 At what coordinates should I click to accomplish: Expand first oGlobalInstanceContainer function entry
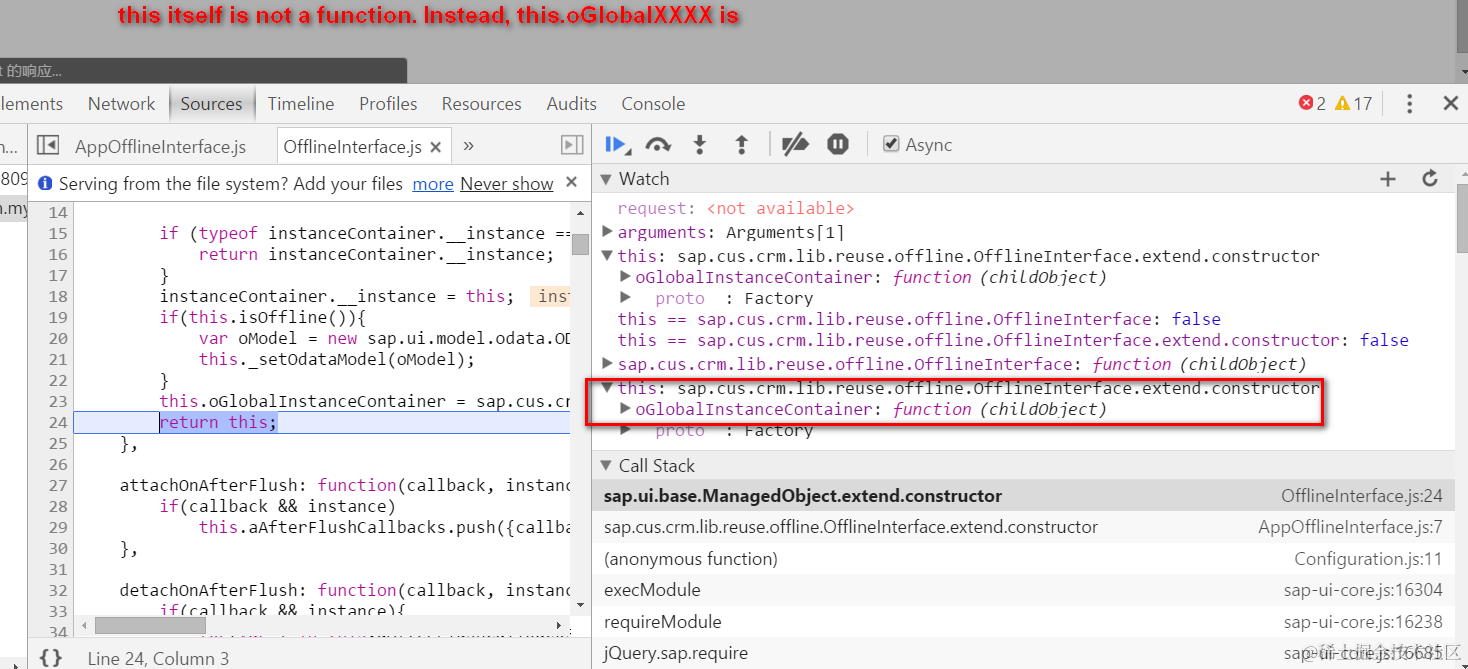click(626, 277)
